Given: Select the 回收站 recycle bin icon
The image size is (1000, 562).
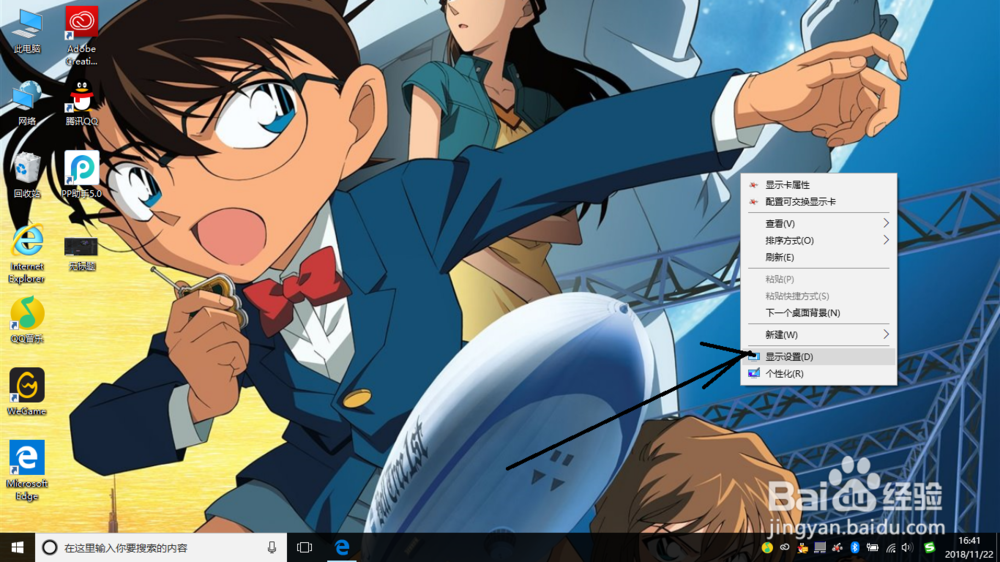Looking at the screenshot, I should click(27, 175).
